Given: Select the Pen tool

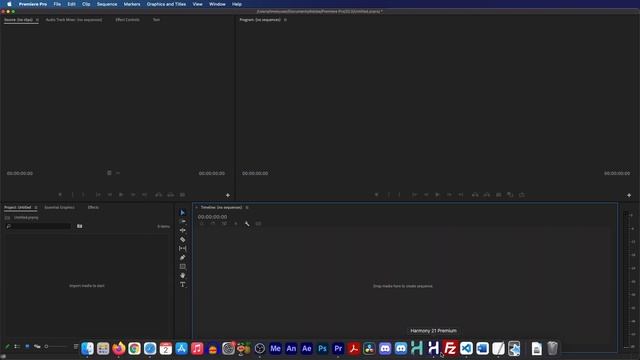Looking at the screenshot, I should point(182,258).
